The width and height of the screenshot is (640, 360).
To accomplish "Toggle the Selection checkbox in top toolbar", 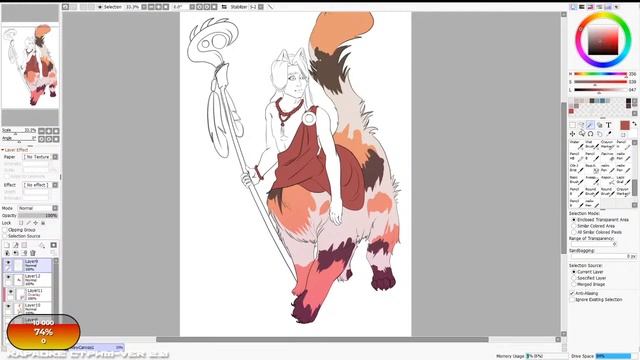I will 99,7.
